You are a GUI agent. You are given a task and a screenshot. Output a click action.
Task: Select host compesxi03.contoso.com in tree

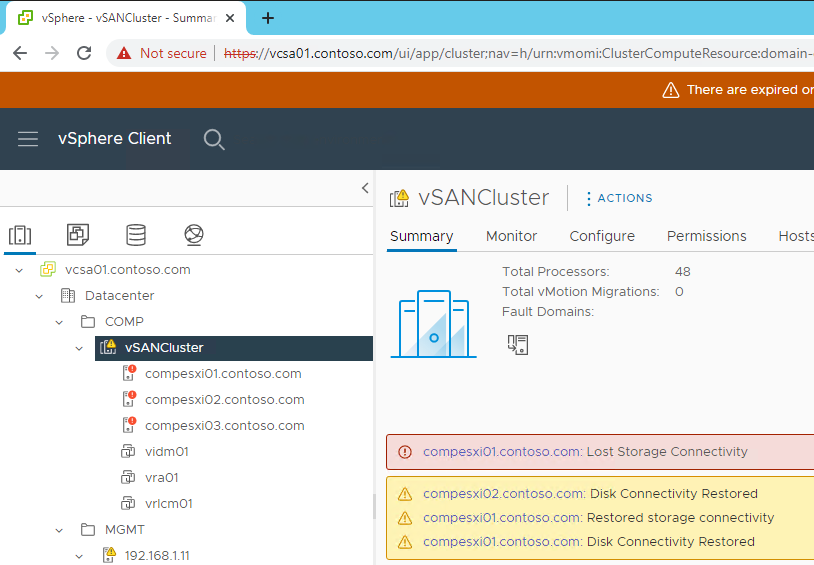click(225, 425)
